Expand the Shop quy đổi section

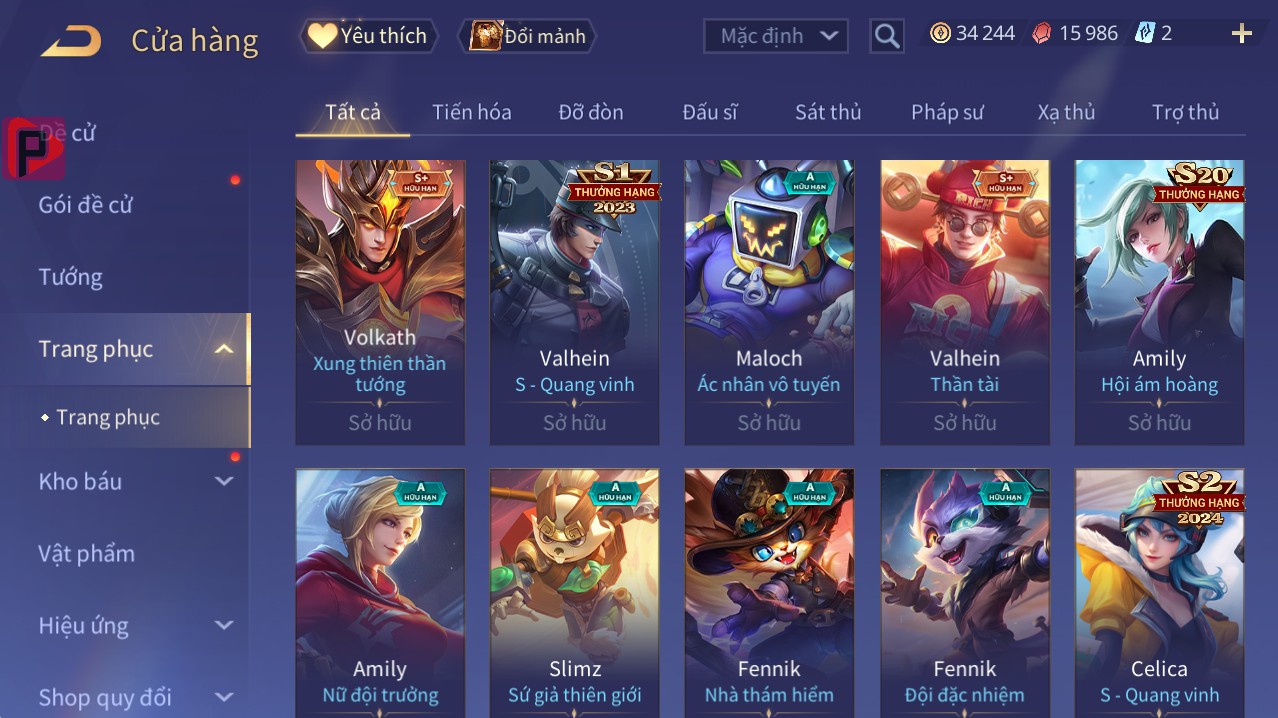click(x=224, y=697)
